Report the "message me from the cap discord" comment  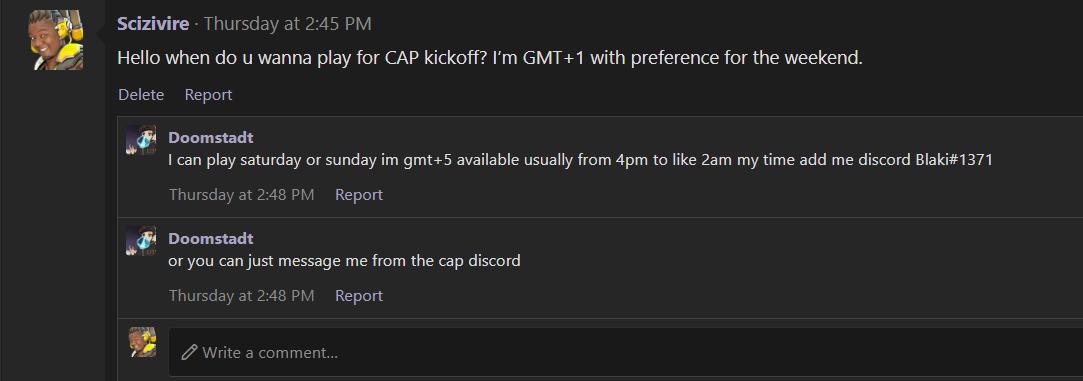(359, 295)
